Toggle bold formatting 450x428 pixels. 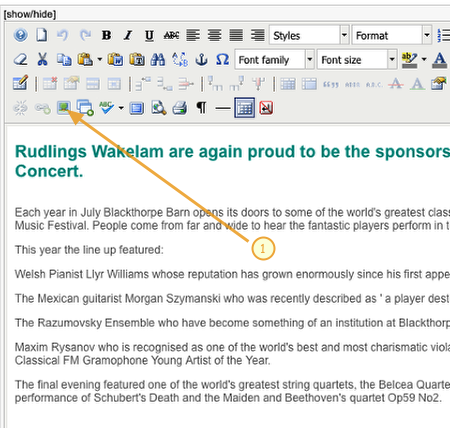pos(107,35)
